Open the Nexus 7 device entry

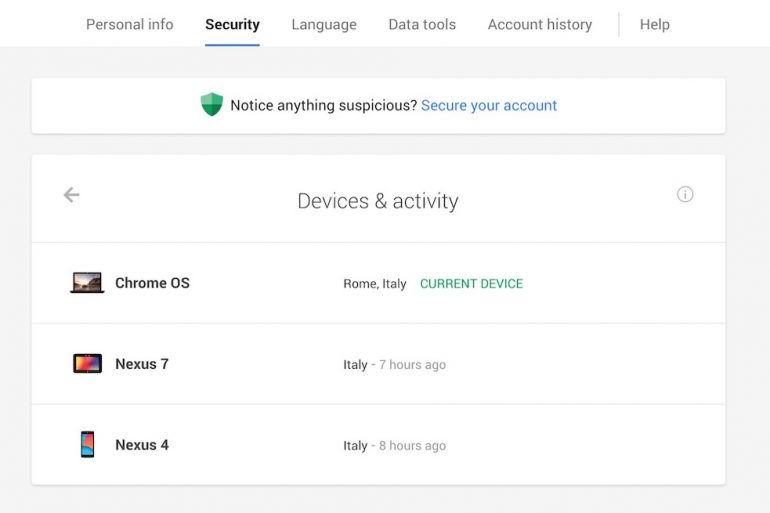point(142,364)
